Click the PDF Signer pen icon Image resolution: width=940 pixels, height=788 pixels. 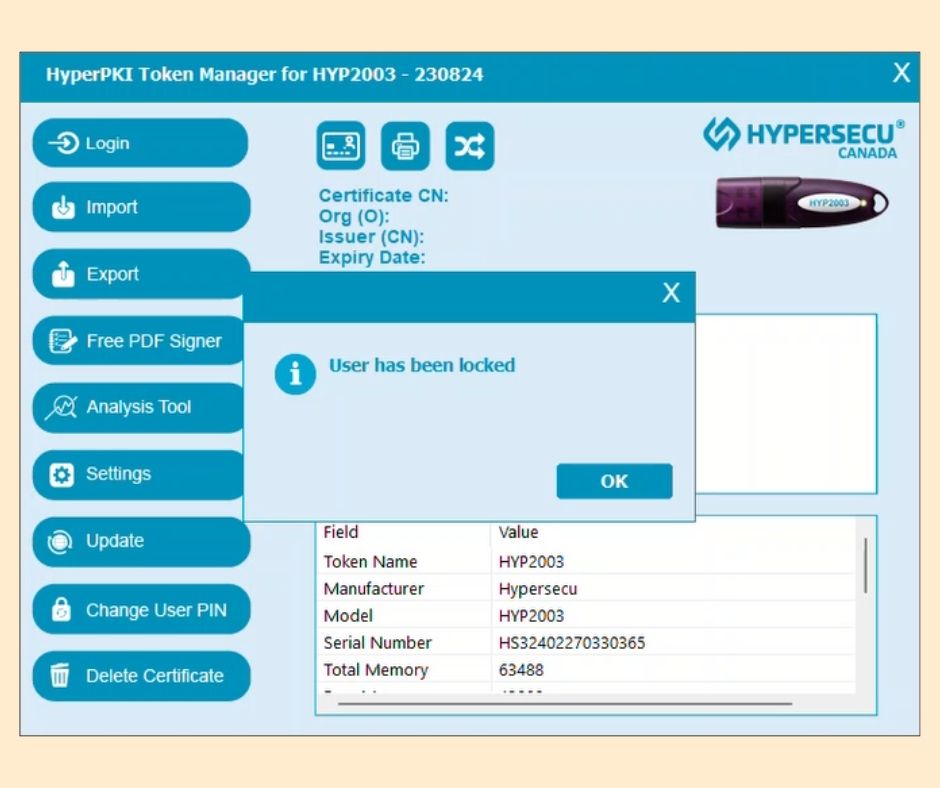pos(63,341)
